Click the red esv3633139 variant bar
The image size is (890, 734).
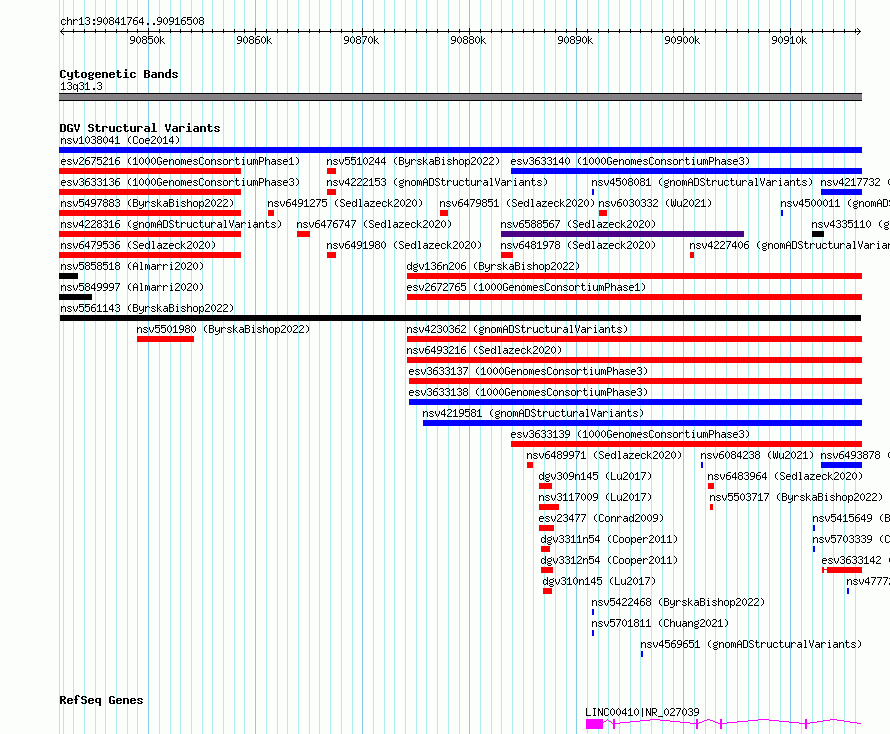point(686,444)
